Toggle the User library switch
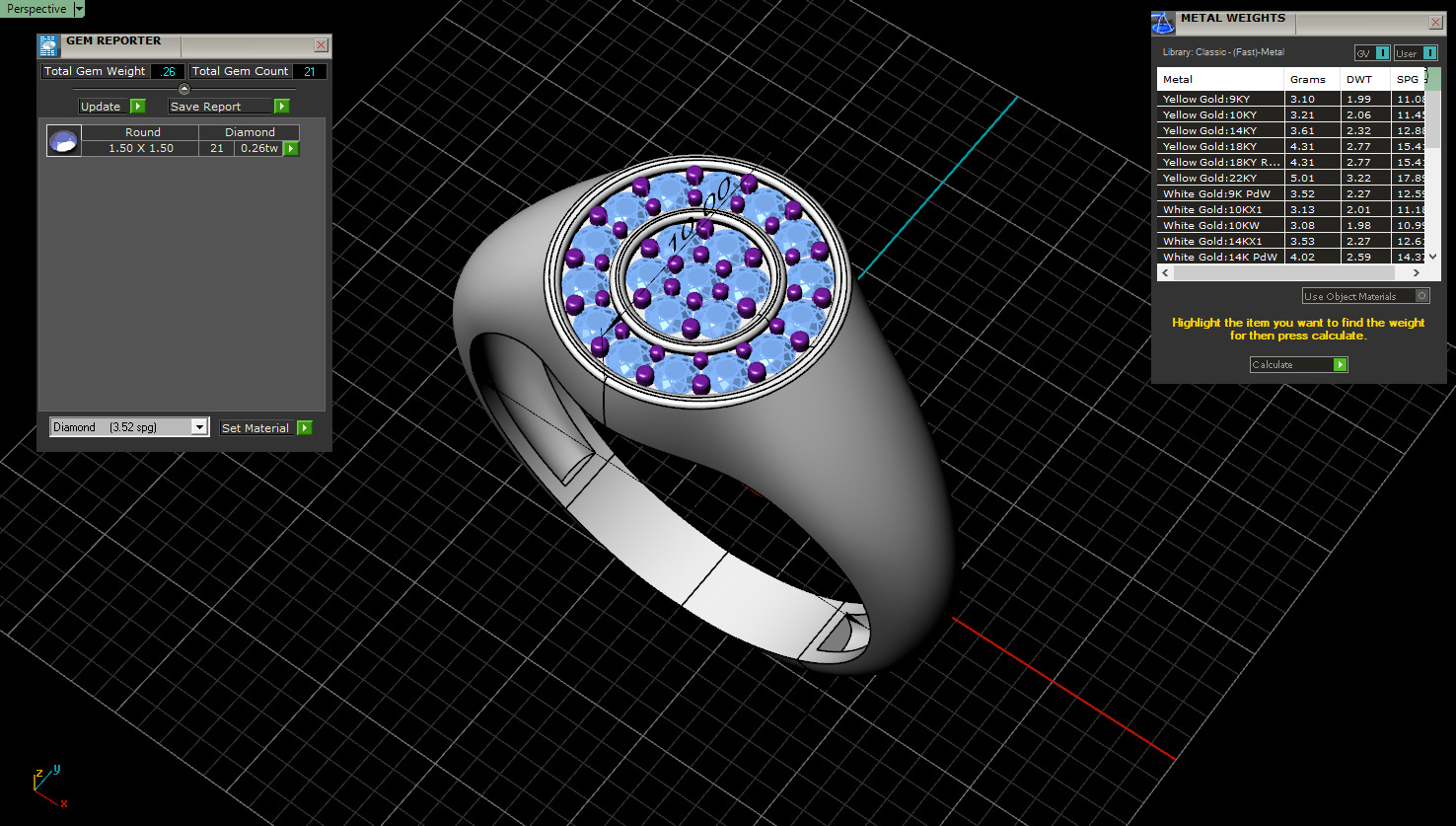 pyautogui.click(x=1416, y=53)
